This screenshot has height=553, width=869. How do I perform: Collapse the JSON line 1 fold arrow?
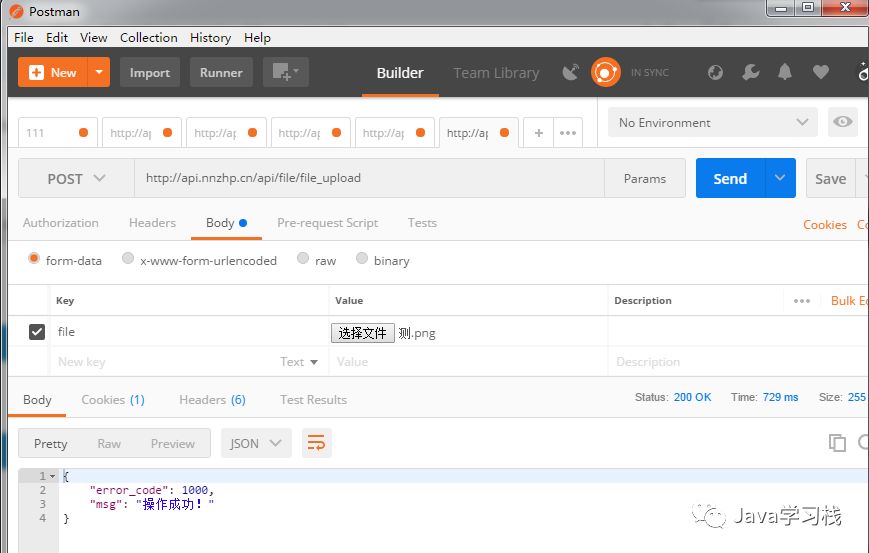pos(53,476)
